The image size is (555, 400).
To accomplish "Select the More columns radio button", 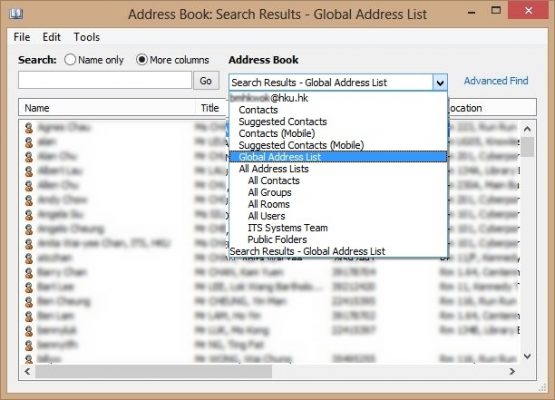I will coord(142,59).
